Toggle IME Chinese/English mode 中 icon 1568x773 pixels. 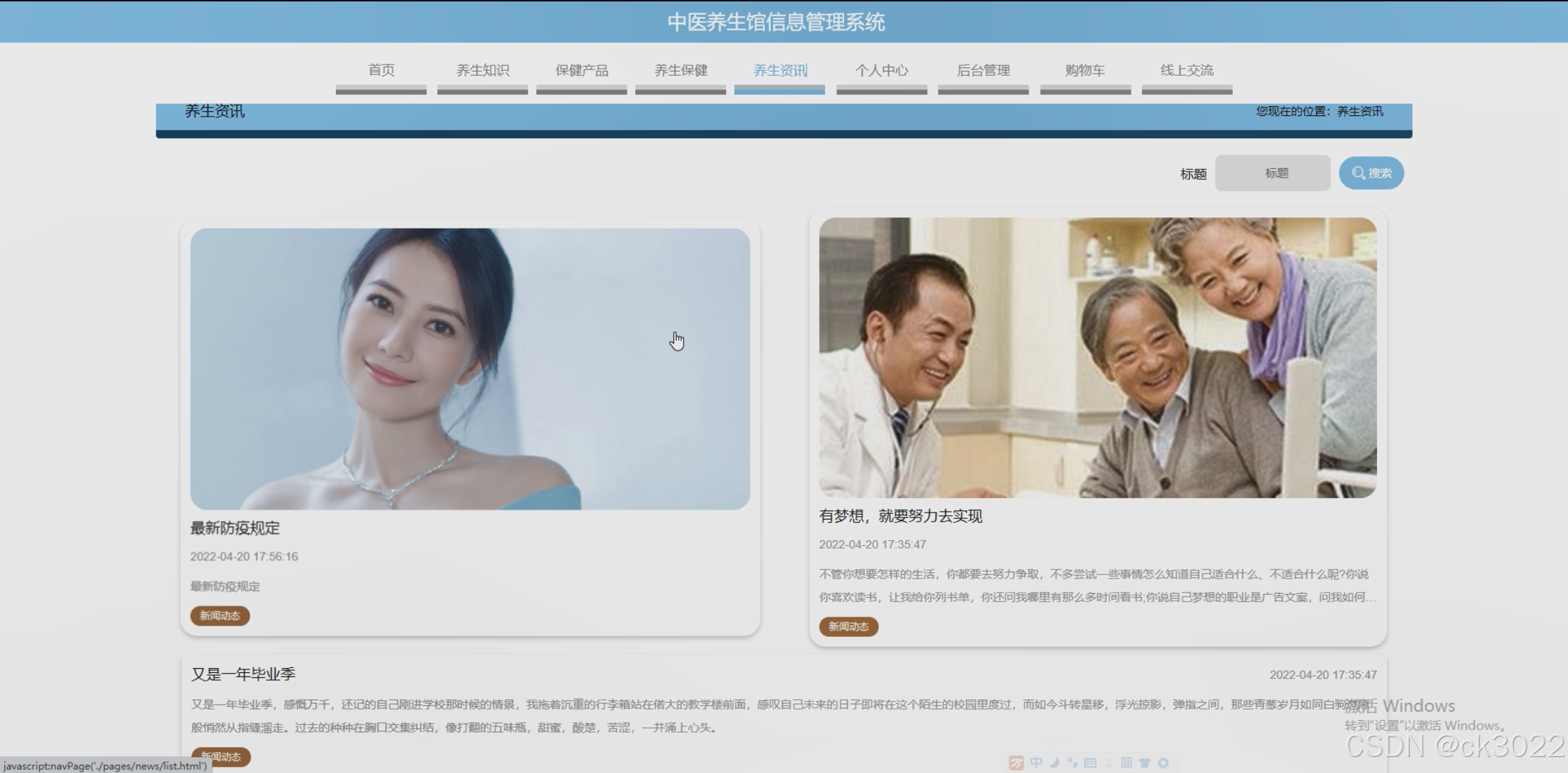pos(1036,763)
